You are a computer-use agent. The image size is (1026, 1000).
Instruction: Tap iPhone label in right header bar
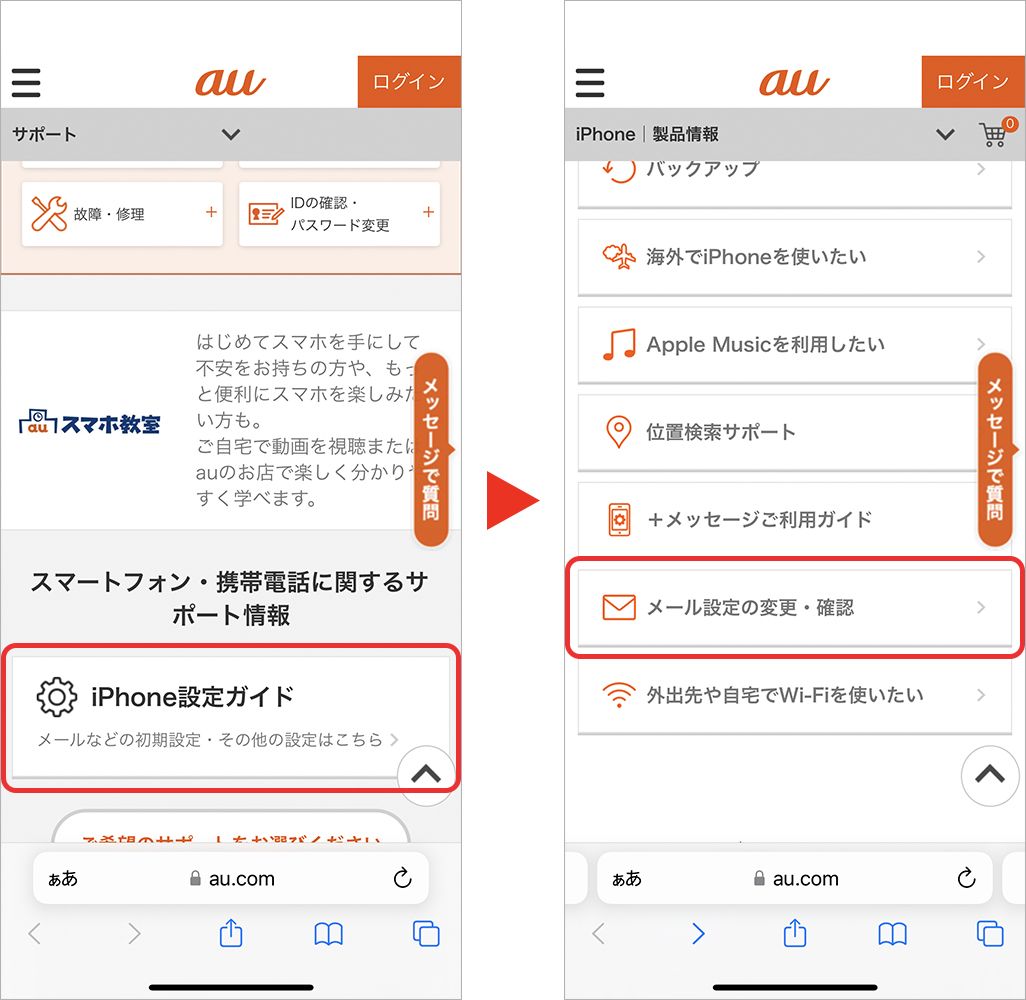(605, 134)
